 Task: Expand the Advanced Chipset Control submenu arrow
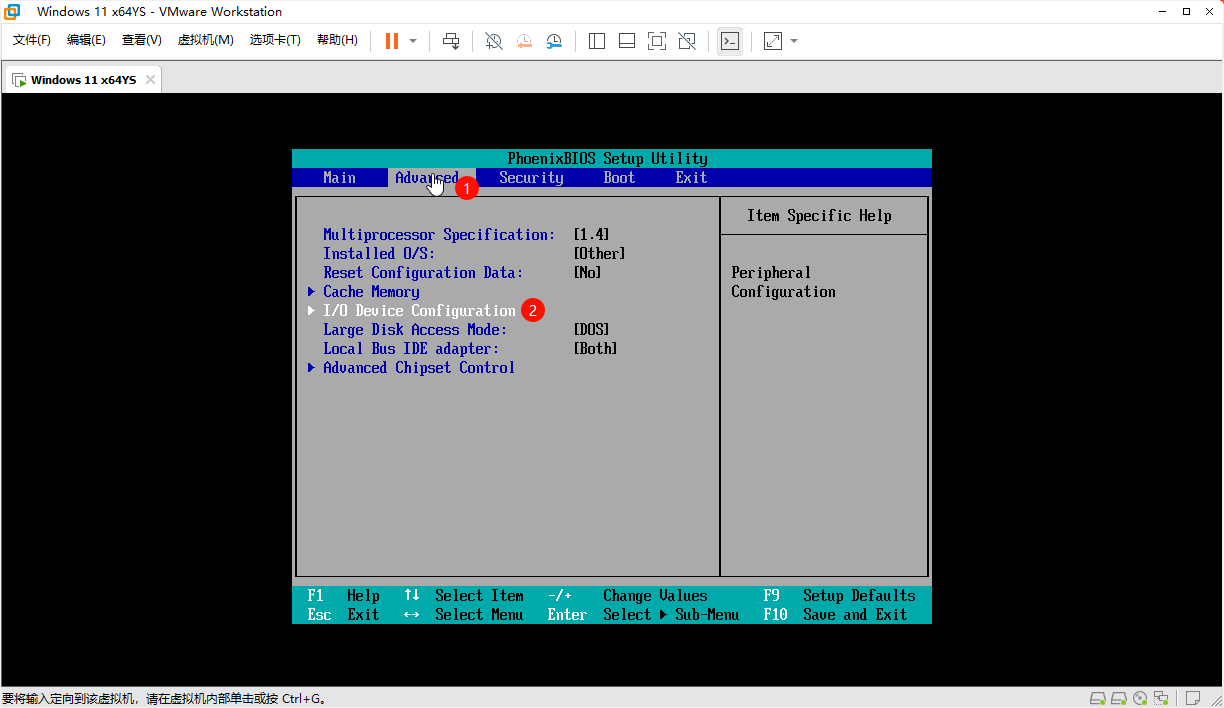click(x=312, y=368)
